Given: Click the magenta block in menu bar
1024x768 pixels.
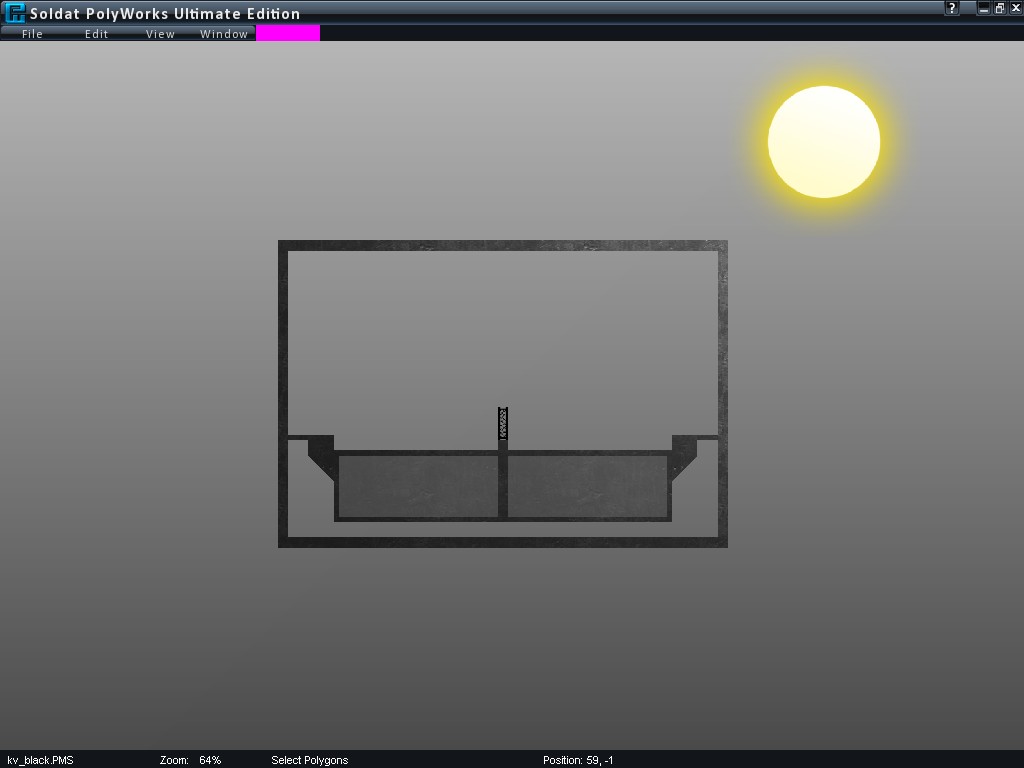Looking at the screenshot, I should [288, 33].
